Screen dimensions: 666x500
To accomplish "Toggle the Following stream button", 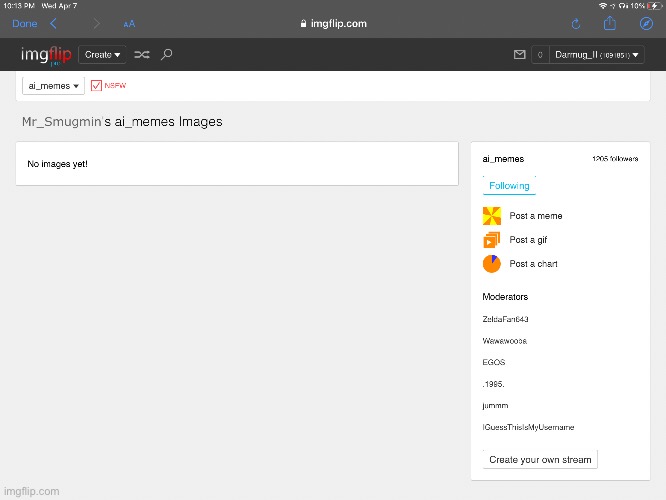I will [x=509, y=186].
